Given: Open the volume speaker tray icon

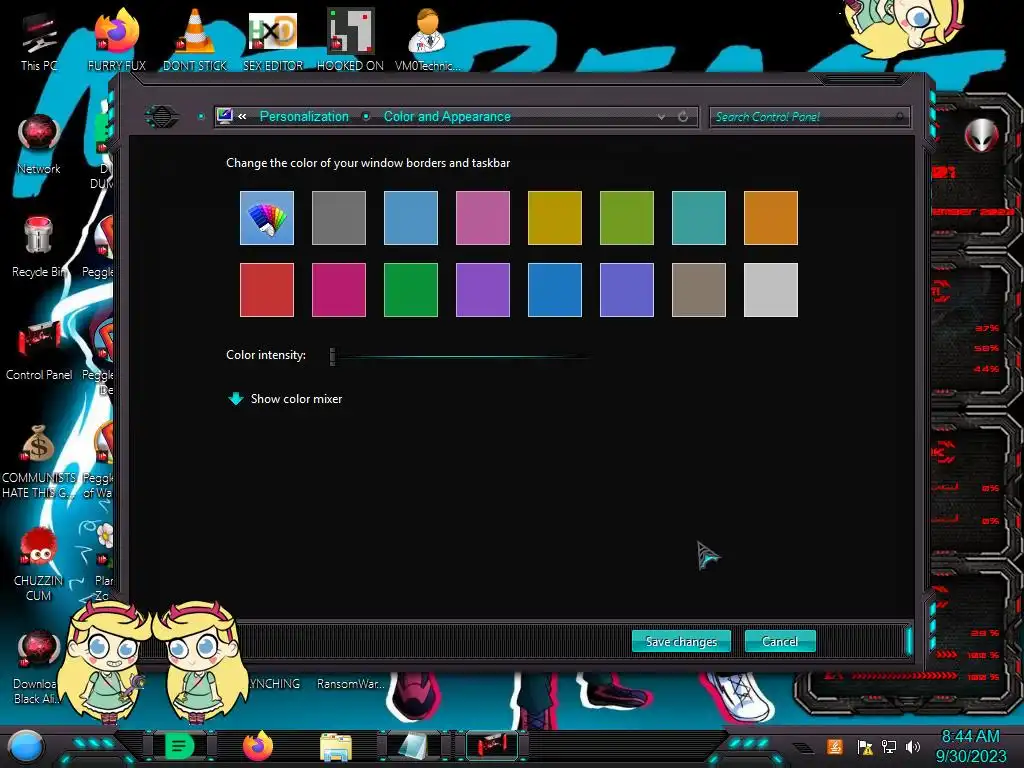Looking at the screenshot, I should pos(913,746).
